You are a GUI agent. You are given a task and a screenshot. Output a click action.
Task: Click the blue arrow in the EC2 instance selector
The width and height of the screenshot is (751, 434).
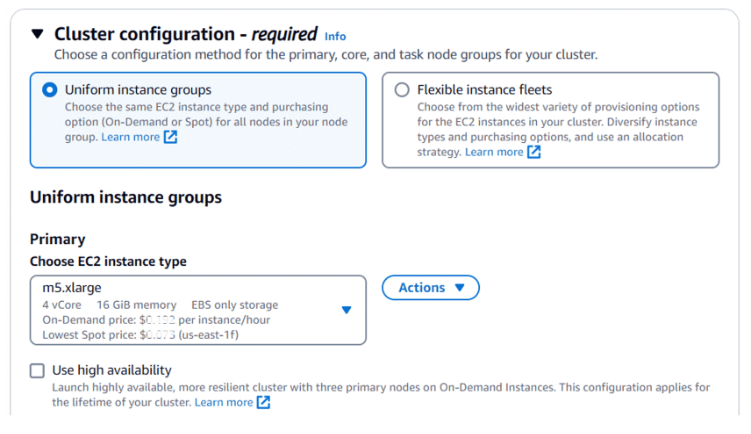(346, 310)
